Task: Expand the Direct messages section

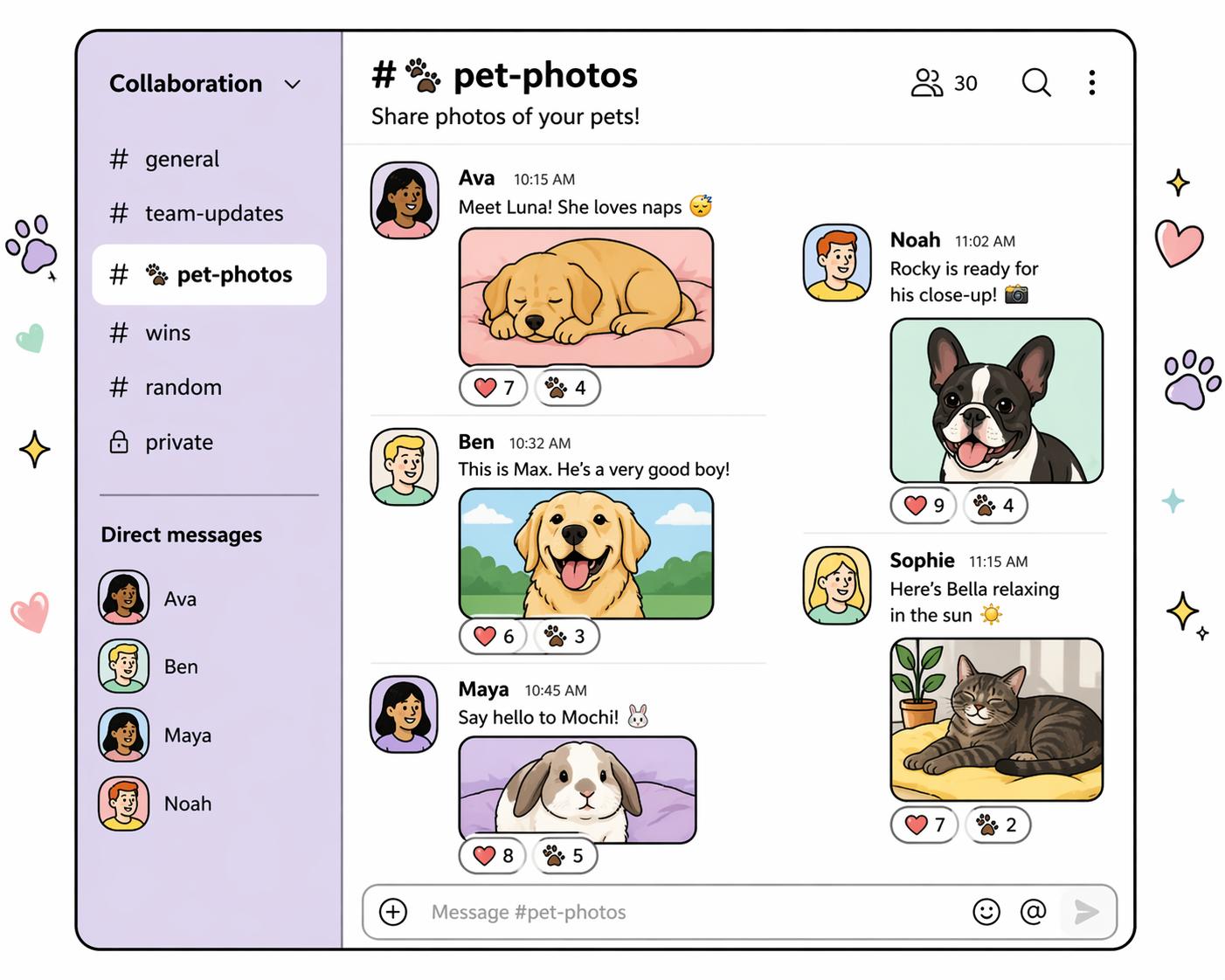Action: (x=181, y=535)
